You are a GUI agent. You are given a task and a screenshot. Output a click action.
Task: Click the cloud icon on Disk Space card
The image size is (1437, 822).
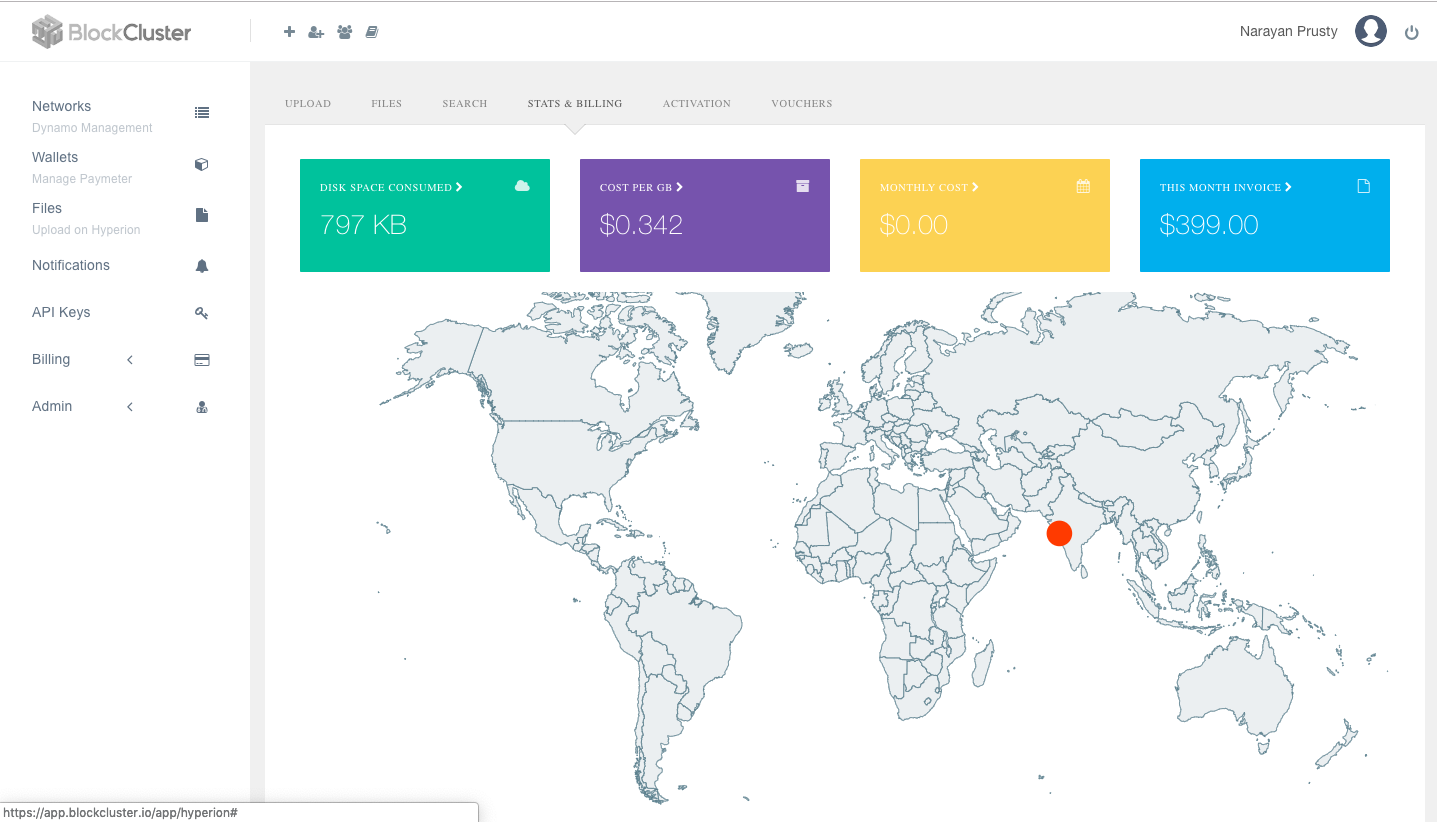(x=522, y=186)
